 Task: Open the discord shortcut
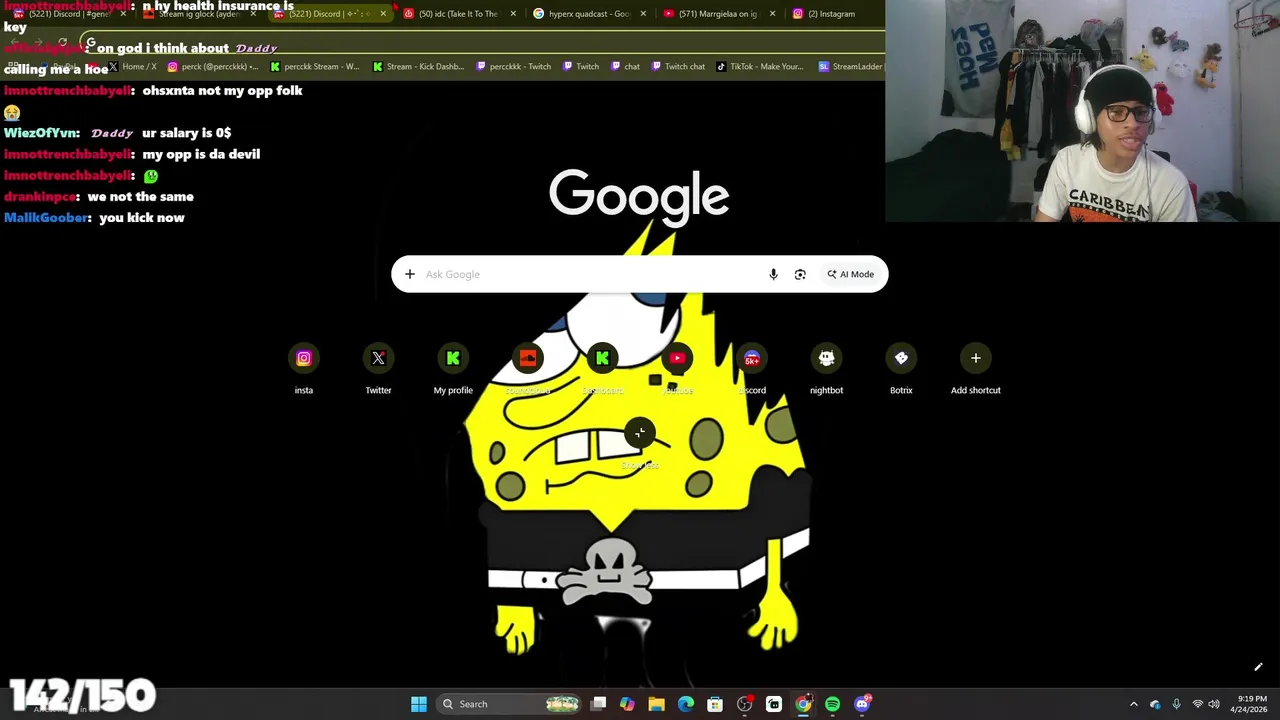click(752, 370)
